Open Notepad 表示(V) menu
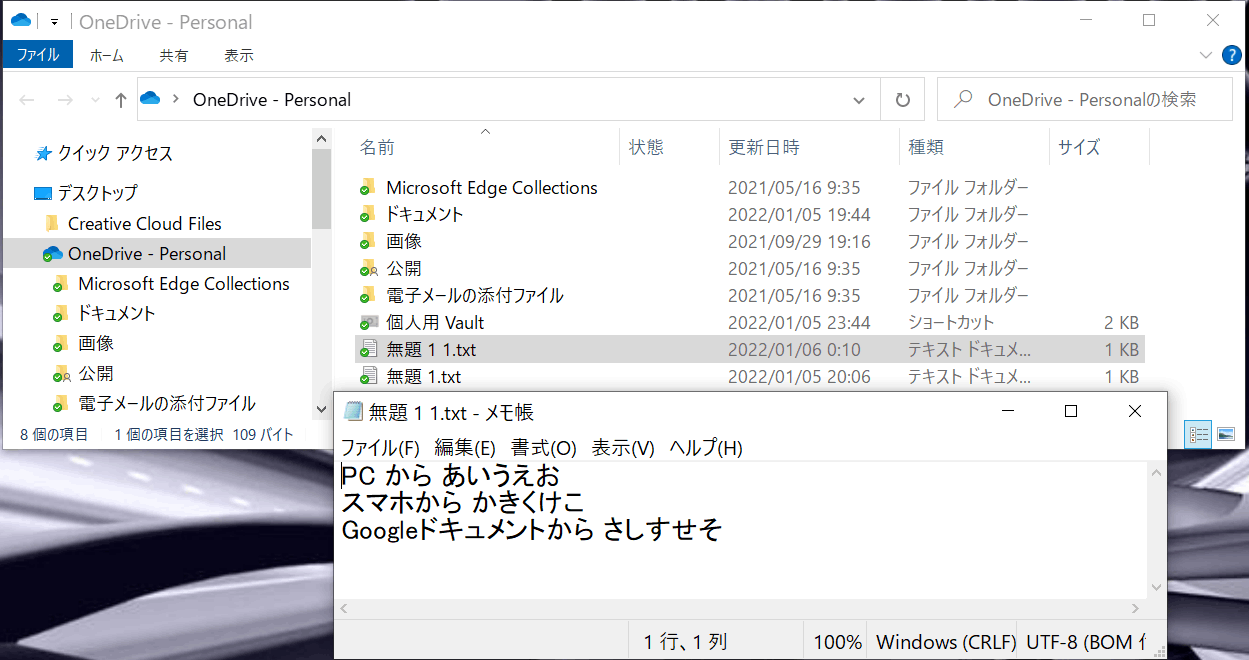1249x660 pixels. pos(623,447)
